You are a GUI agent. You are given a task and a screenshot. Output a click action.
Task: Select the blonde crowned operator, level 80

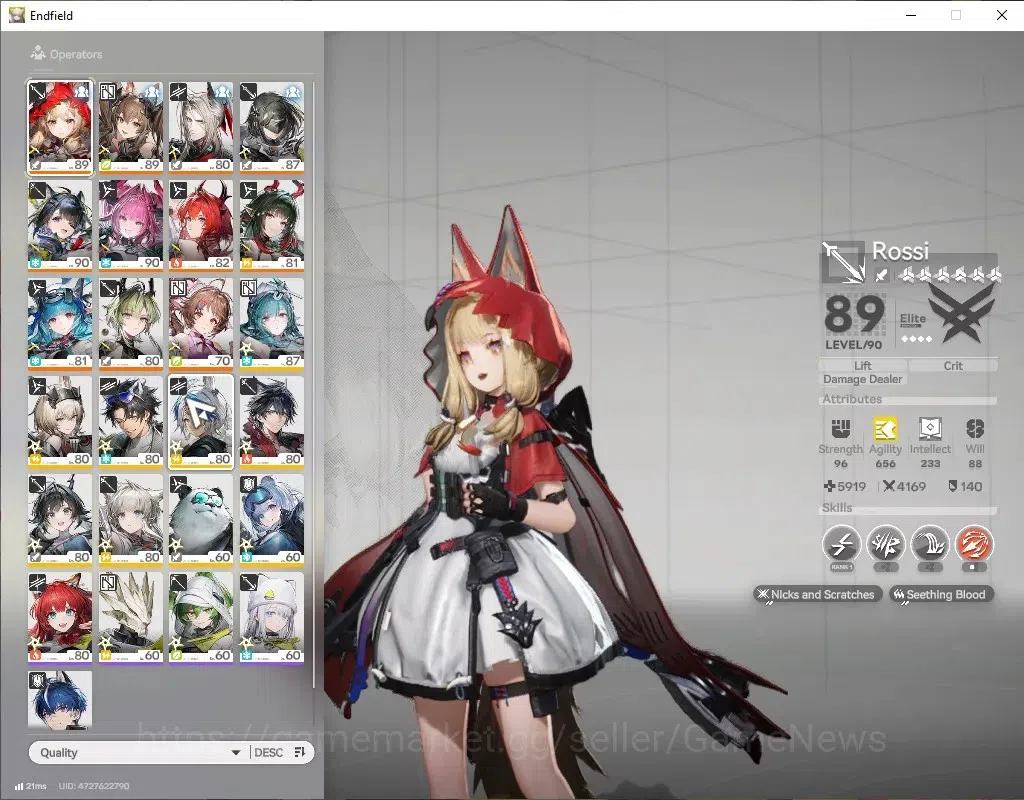coord(60,422)
